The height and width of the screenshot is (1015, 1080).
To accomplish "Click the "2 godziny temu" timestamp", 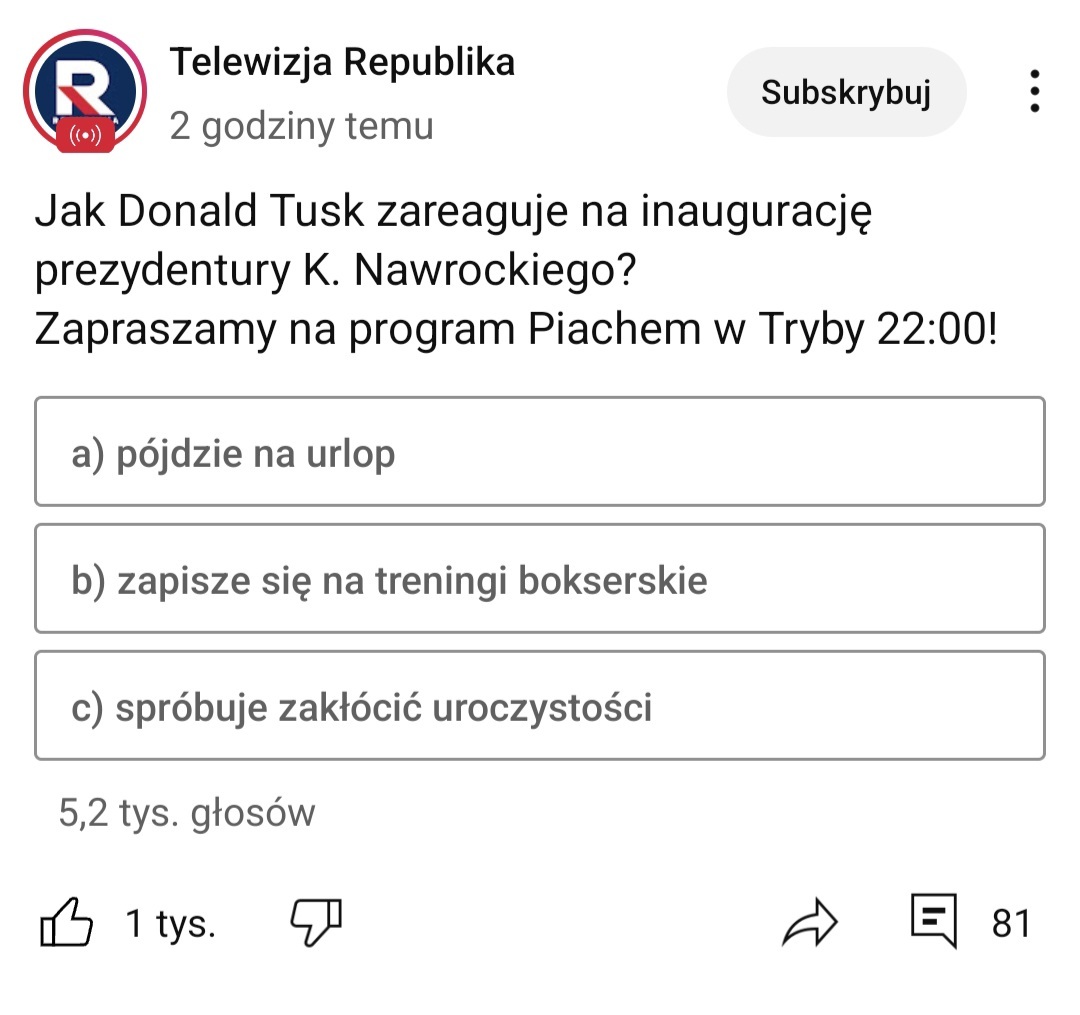I will (x=301, y=127).
